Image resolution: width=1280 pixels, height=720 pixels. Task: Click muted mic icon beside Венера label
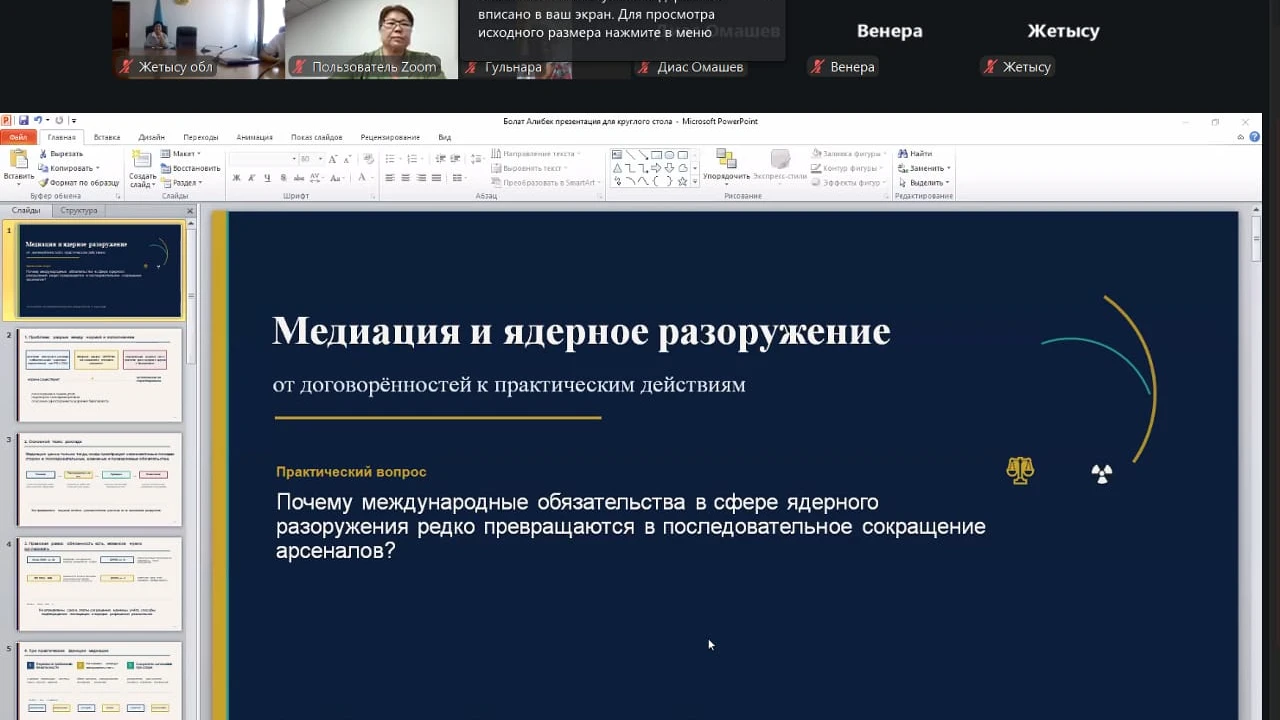[x=818, y=67]
